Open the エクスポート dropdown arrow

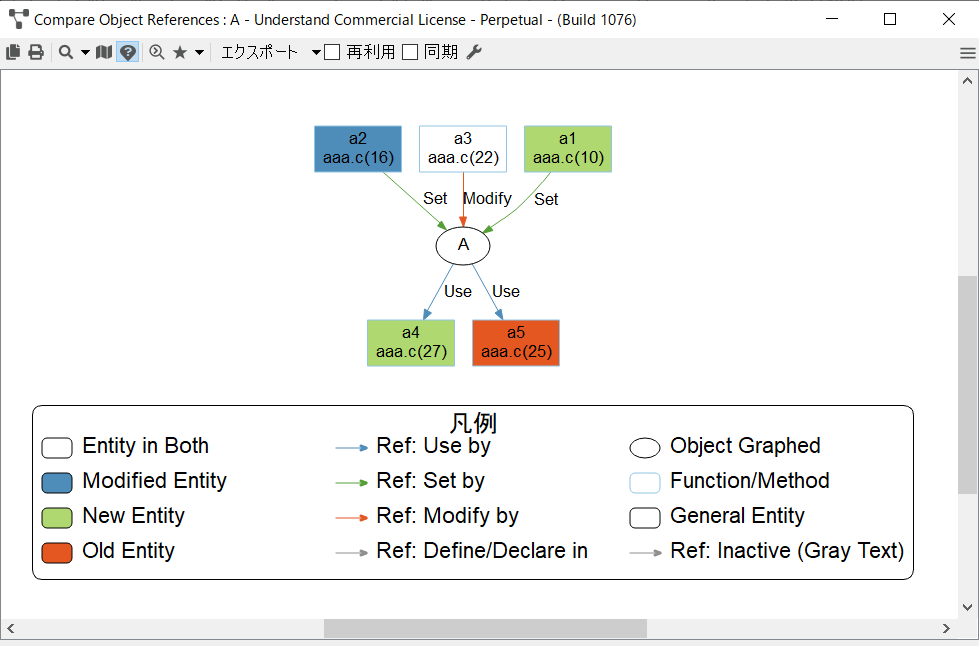316,52
